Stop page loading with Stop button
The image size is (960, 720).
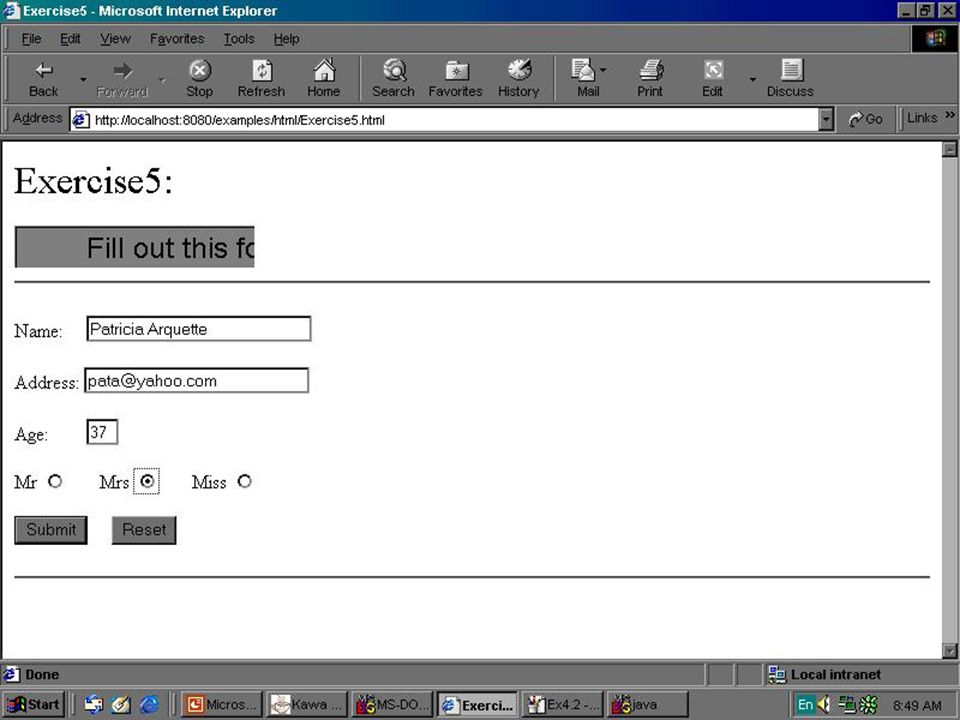click(199, 79)
